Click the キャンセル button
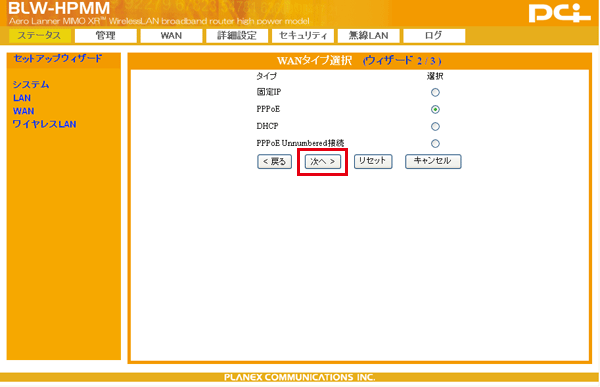Viewport: 600px width, 387px height. 433,161
